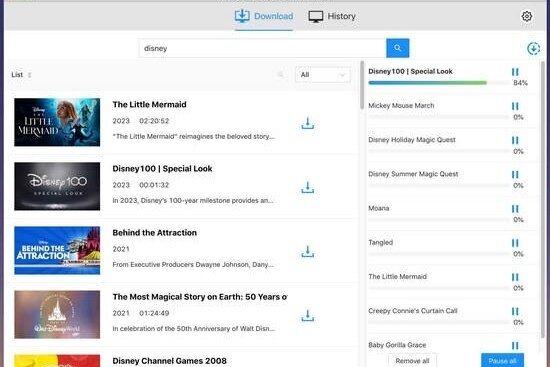Switch to the History tab

332,16
